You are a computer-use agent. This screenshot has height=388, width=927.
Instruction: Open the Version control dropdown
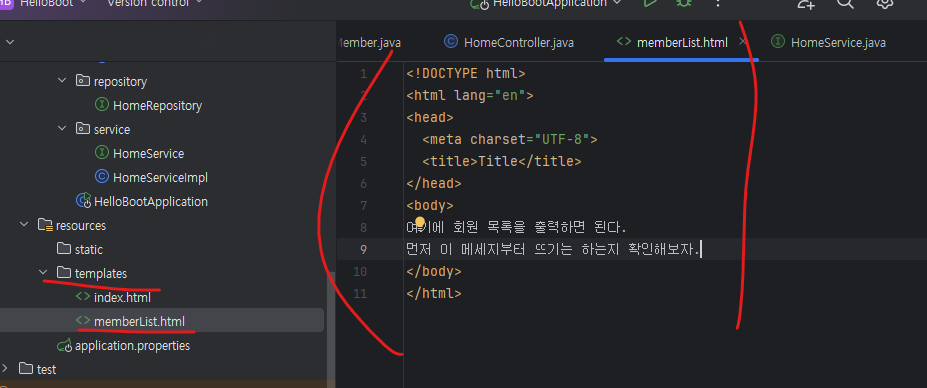(154, 3)
